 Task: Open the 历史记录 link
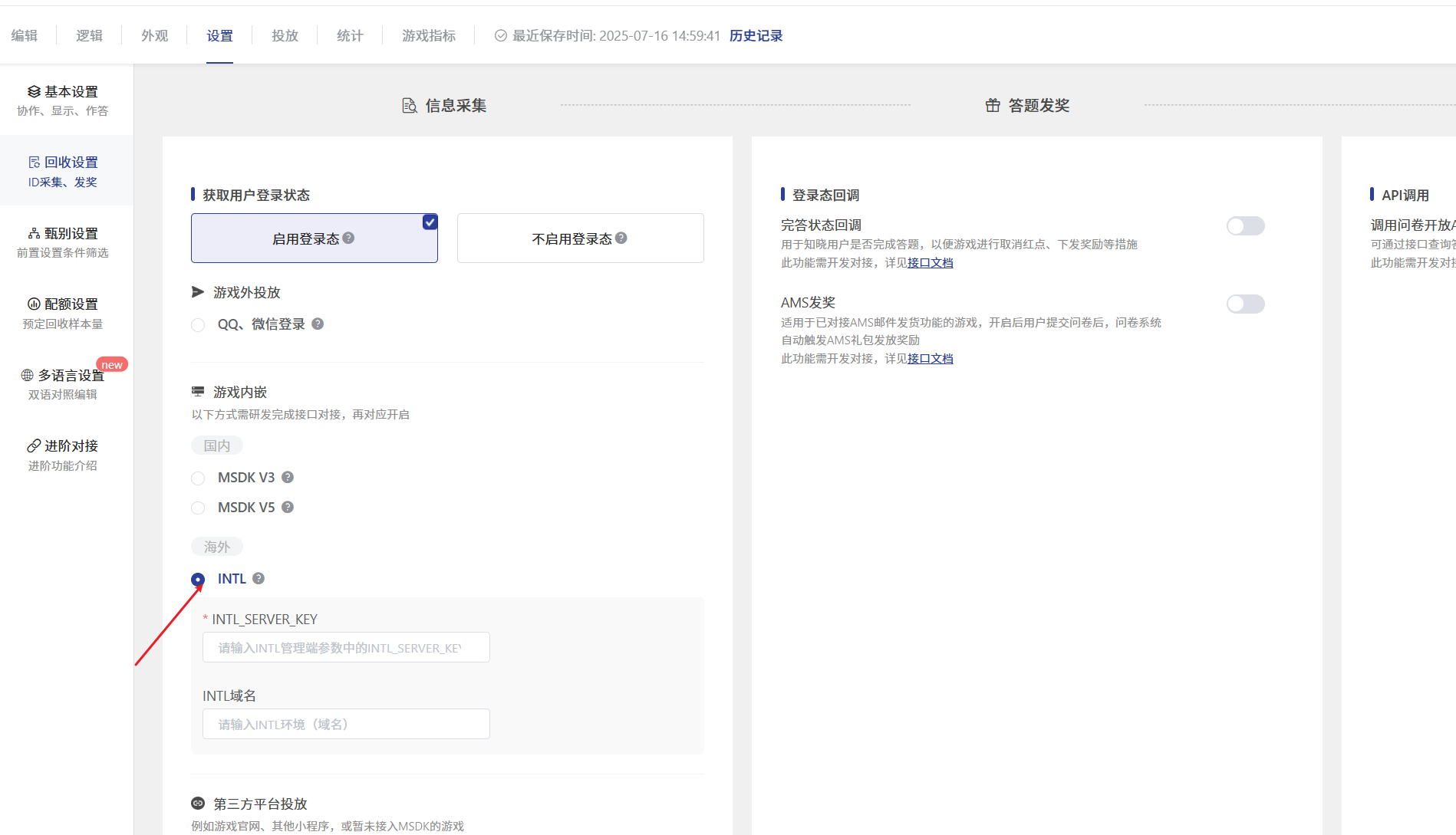point(756,36)
